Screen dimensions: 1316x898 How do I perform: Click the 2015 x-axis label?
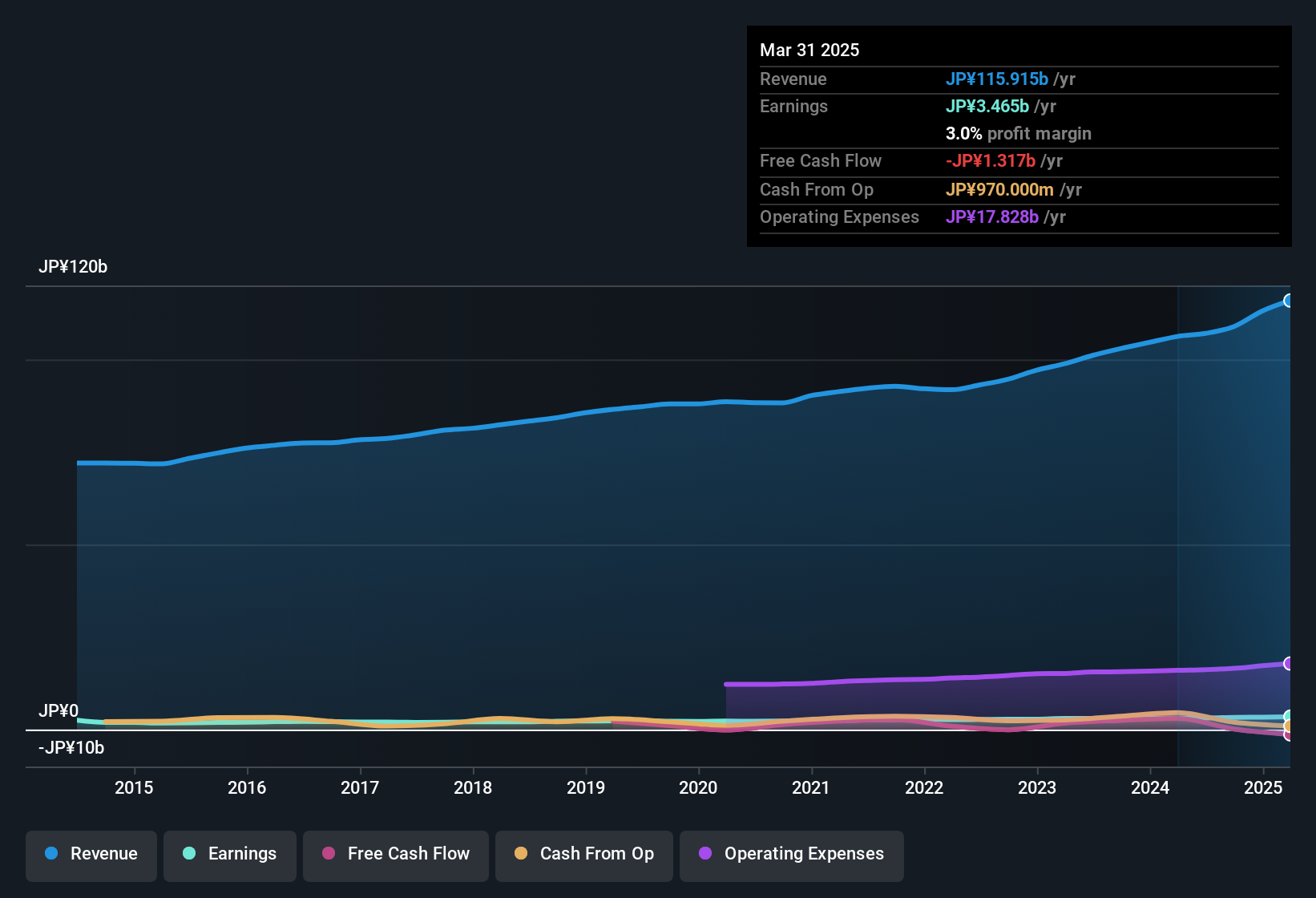point(134,787)
